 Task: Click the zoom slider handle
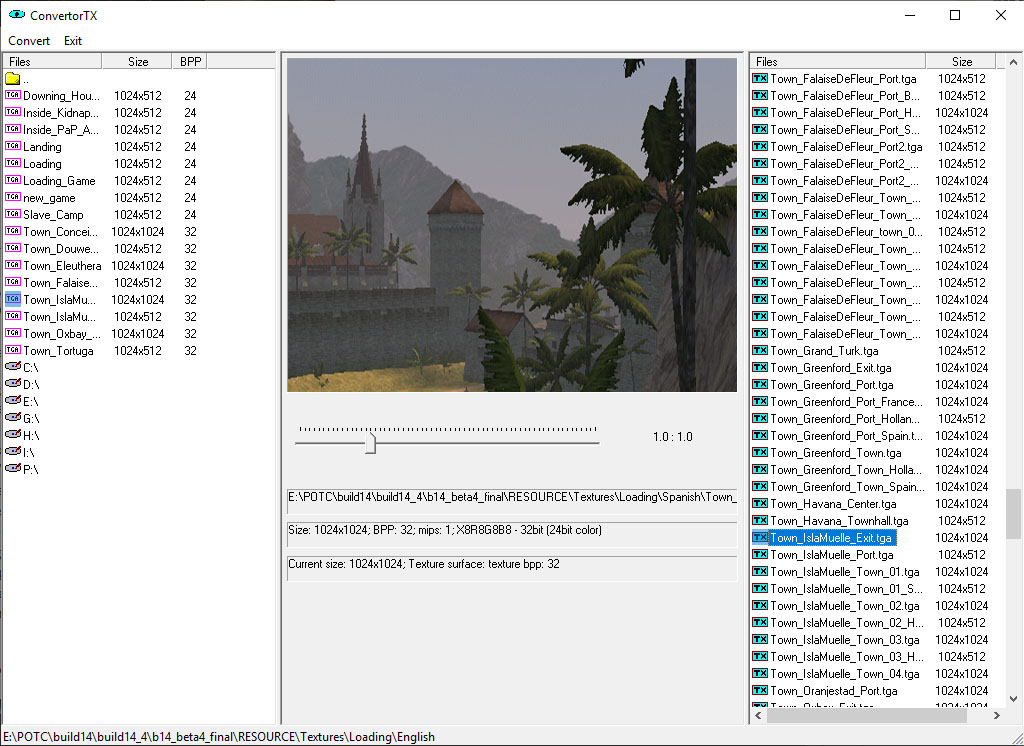(x=370, y=442)
